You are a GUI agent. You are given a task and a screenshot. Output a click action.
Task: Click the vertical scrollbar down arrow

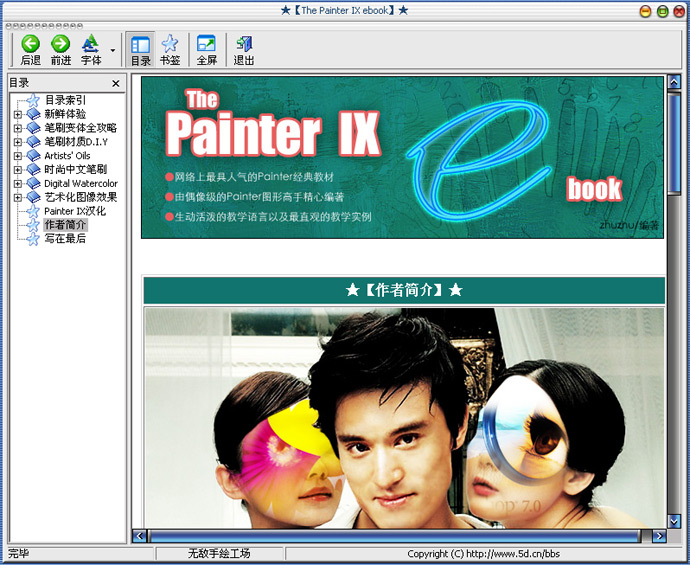click(674, 521)
